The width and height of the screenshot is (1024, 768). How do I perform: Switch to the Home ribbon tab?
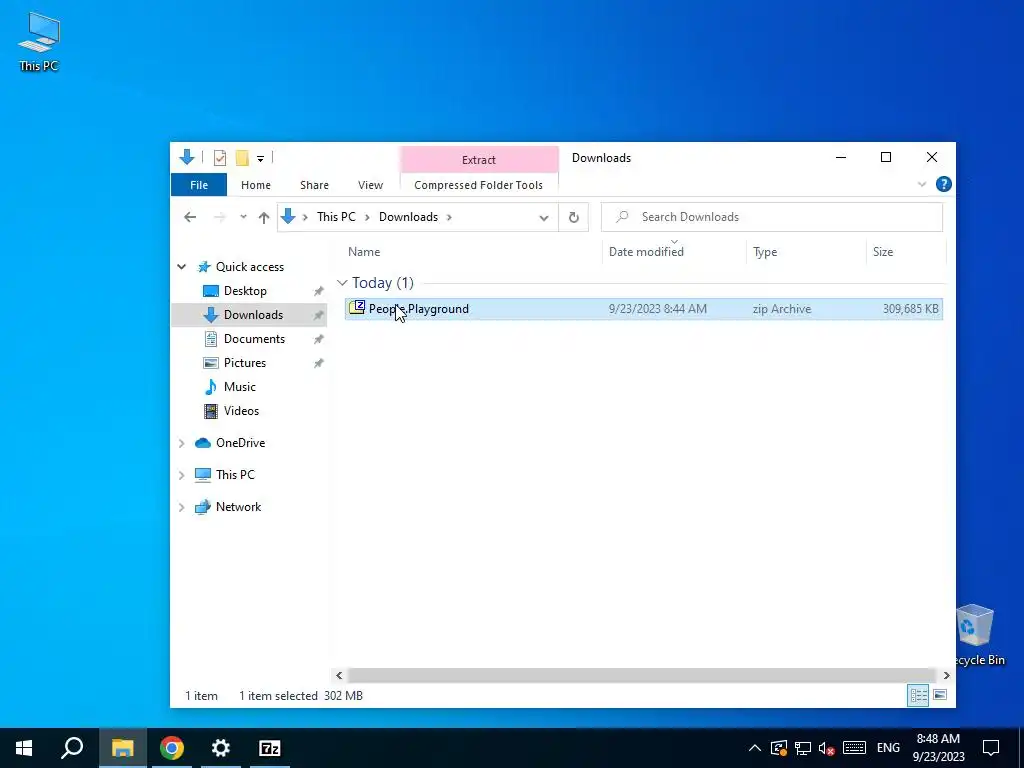[x=256, y=185]
